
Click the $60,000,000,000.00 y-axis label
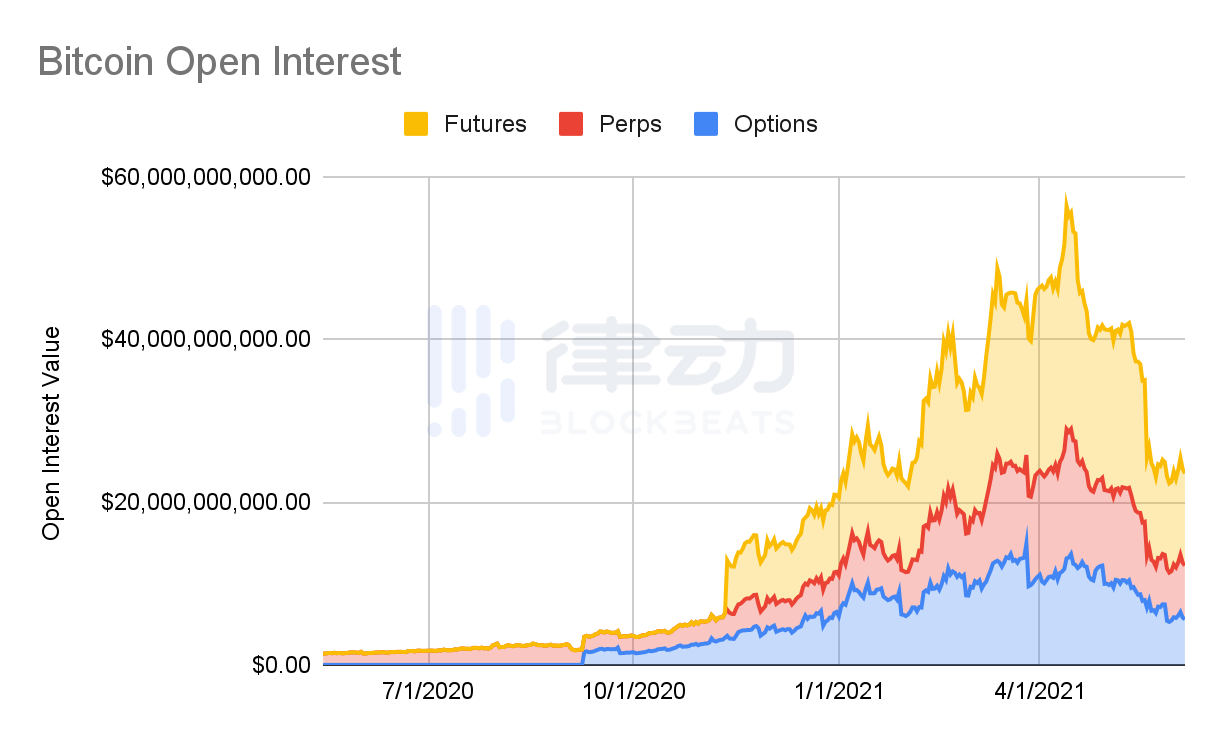point(206,177)
